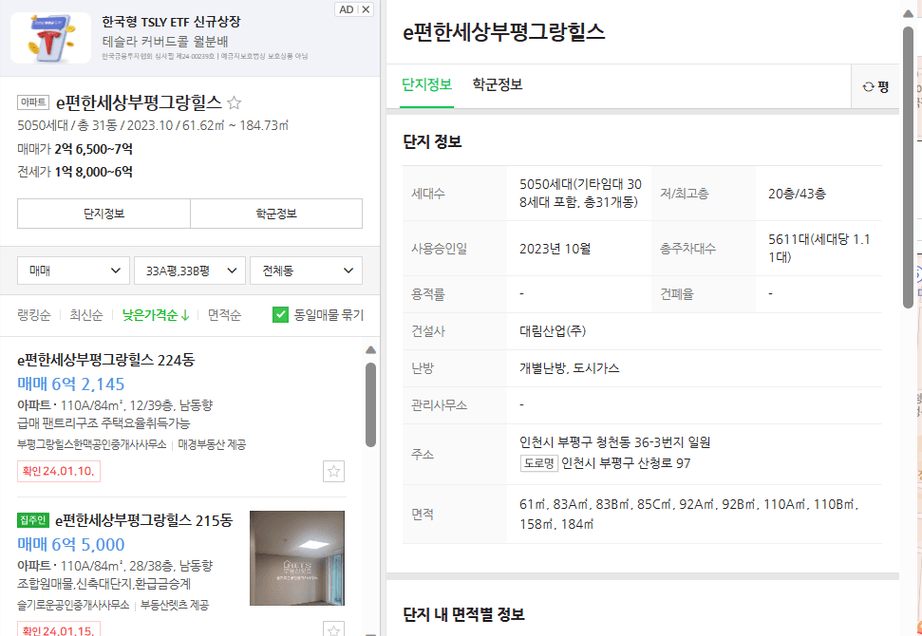This screenshot has height=636, width=922.
Task: Click the 매매가 2억 6,500~7억 price range
Action: click(75, 149)
